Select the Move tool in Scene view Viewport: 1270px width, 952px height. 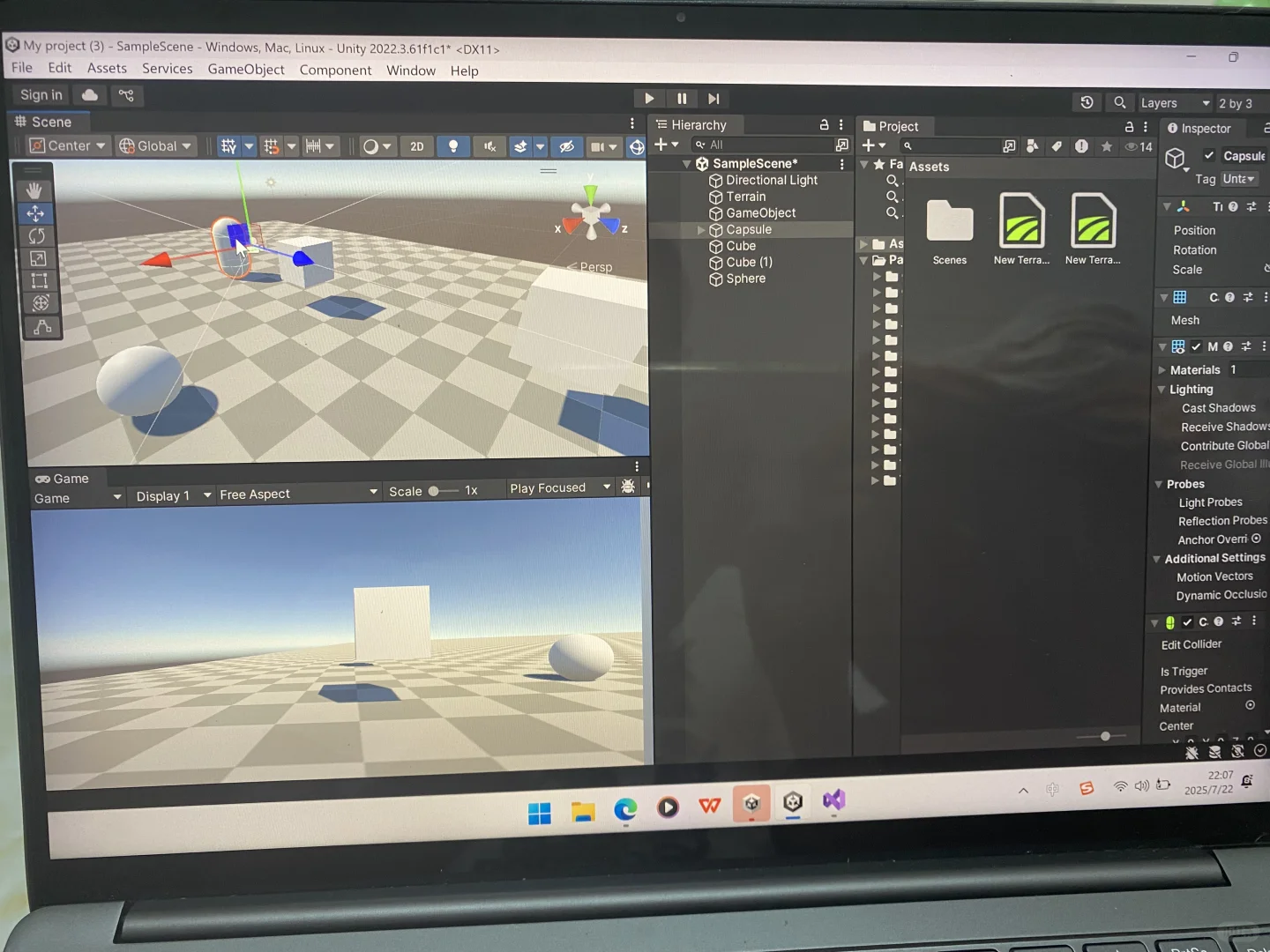pyautogui.click(x=36, y=213)
